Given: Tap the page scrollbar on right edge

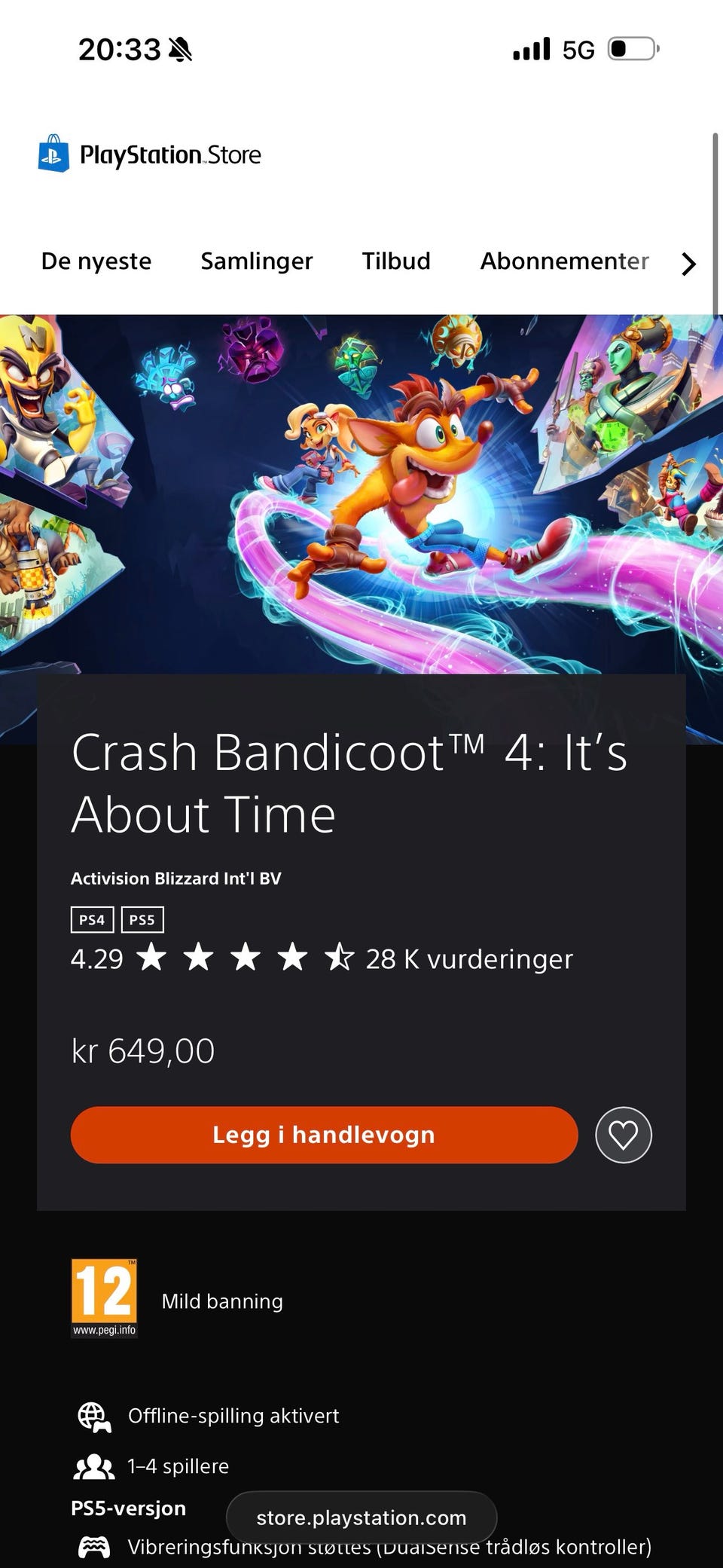Looking at the screenshot, I should [x=715, y=225].
